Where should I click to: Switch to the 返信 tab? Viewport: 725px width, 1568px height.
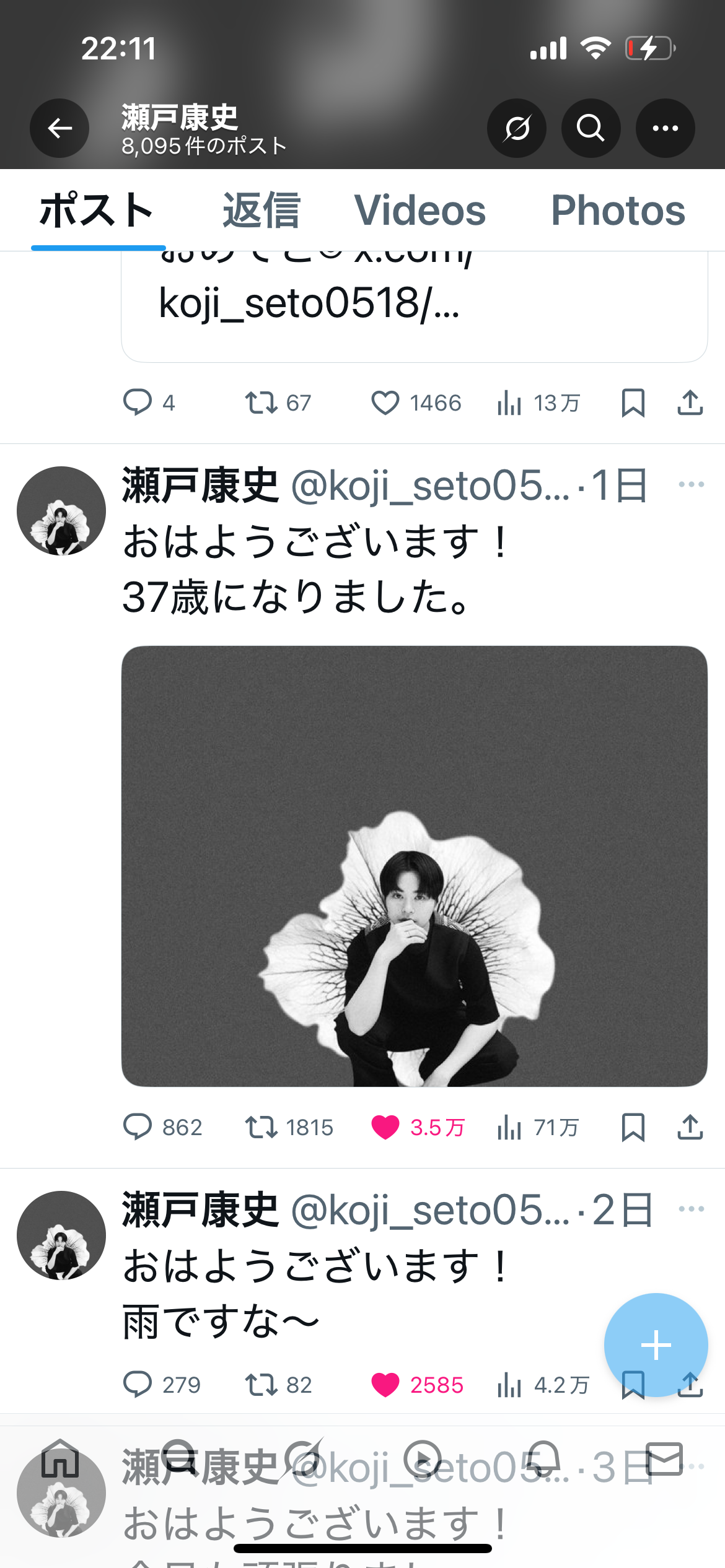click(261, 211)
